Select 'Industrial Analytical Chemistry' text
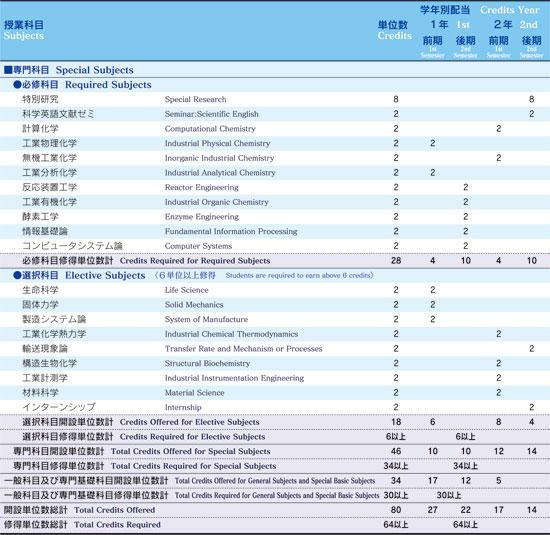 coord(220,173)
